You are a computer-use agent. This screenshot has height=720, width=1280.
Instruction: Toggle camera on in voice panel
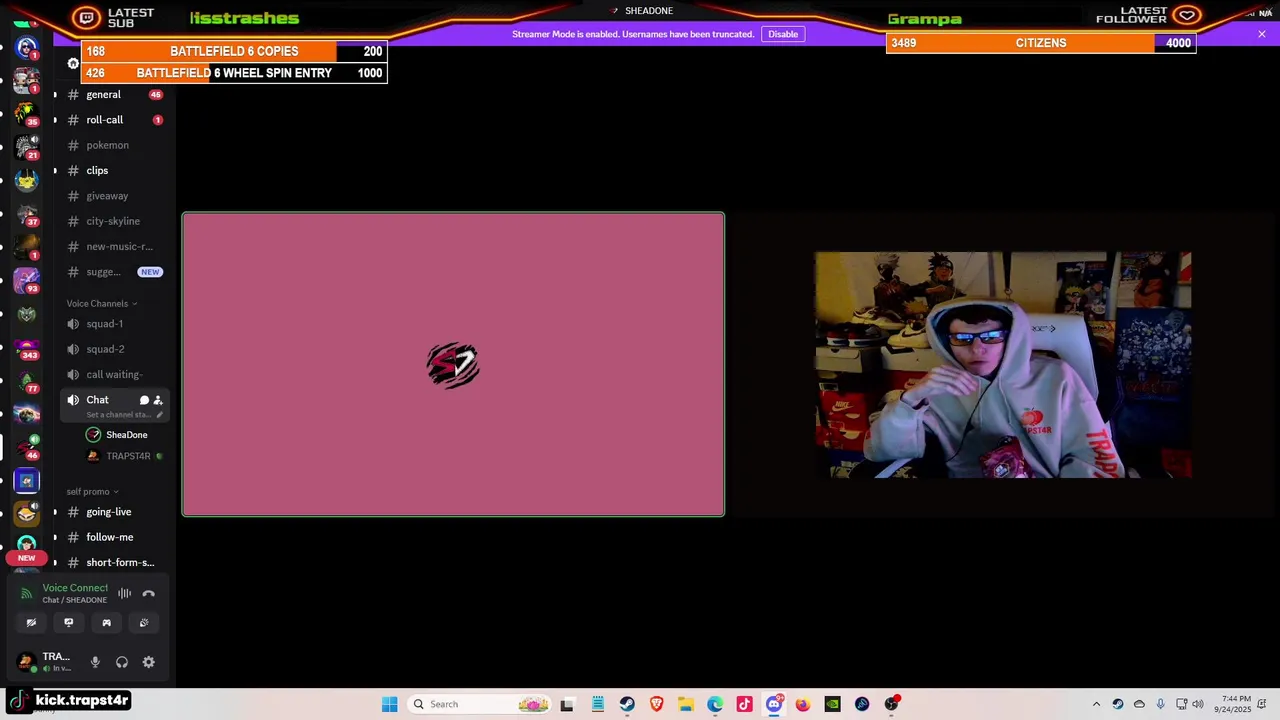[31, 622]
